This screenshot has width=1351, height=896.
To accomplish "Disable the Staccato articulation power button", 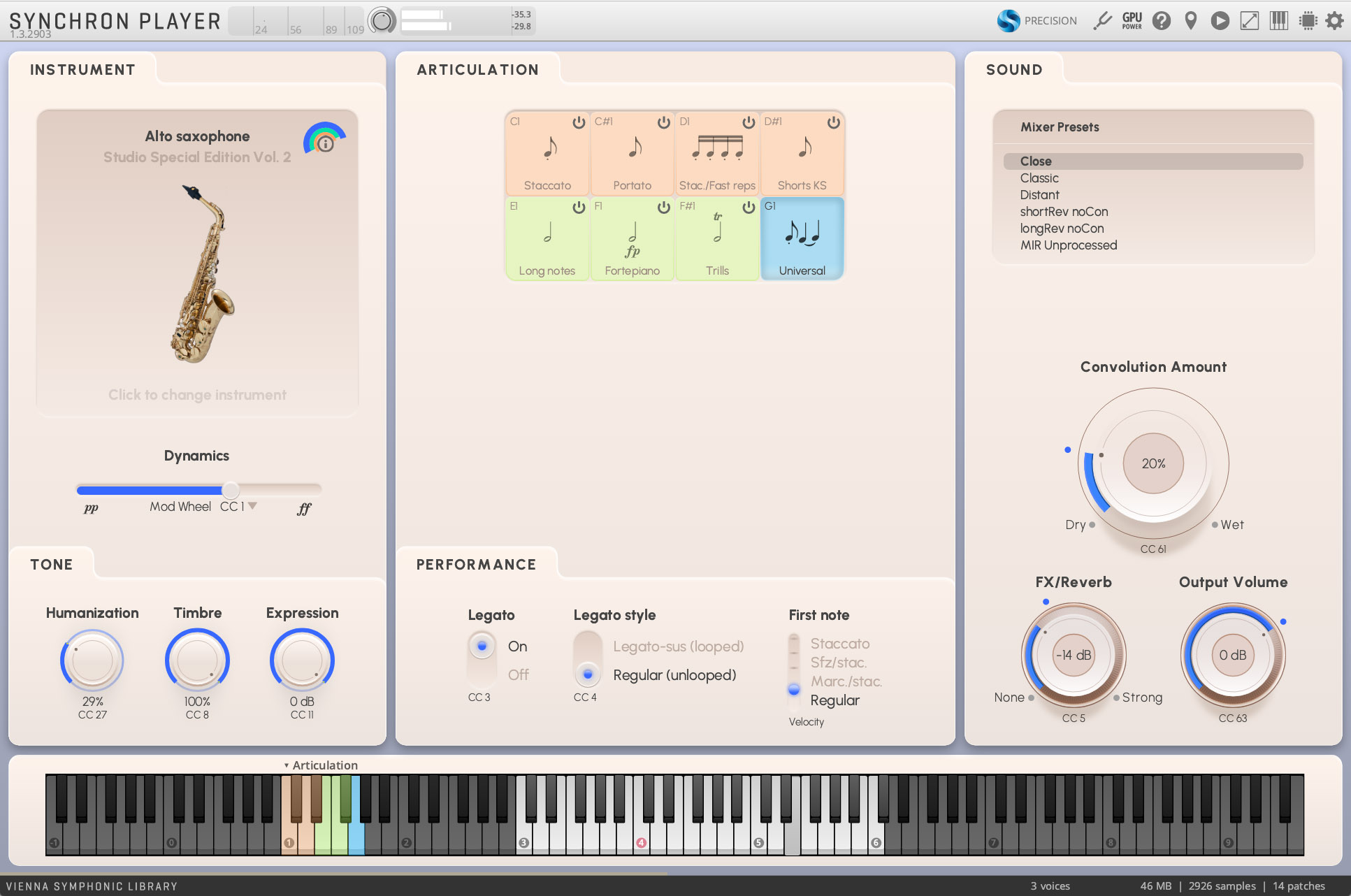I will (x=579, y=122).
